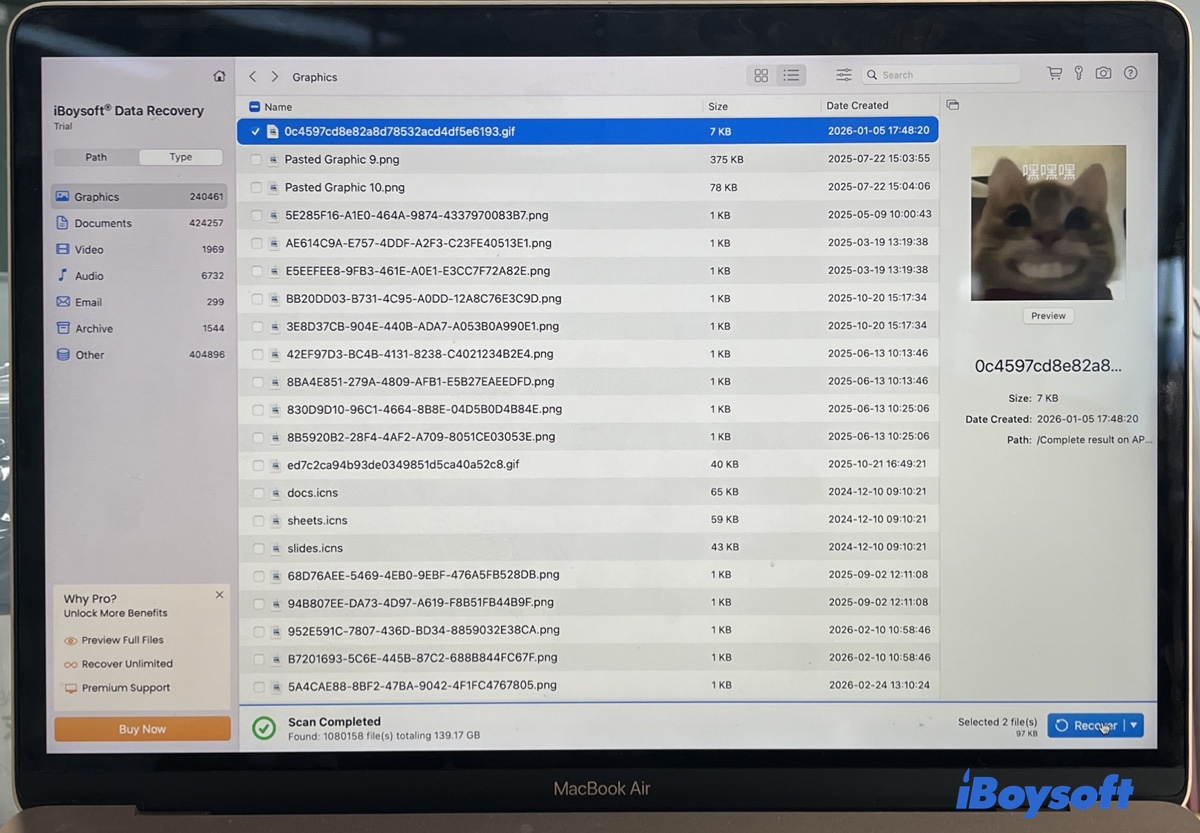Switch to grid view layout

[x=761, y=75]
